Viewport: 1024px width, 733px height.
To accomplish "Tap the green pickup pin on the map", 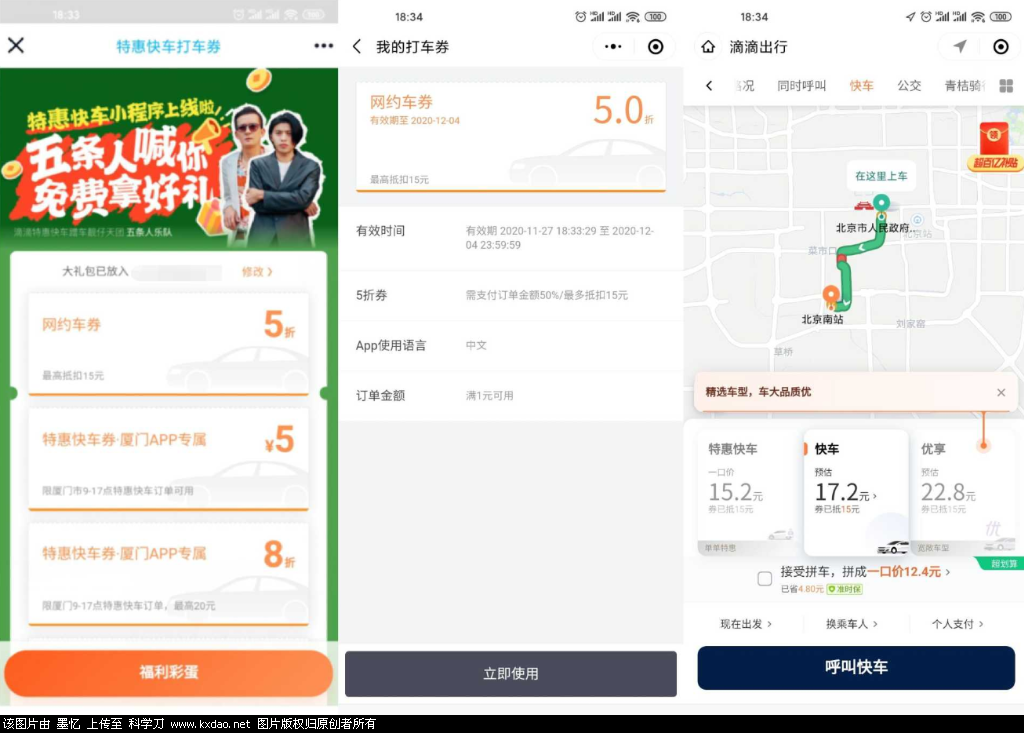I will pyautogui.click(x=882, y=203).
